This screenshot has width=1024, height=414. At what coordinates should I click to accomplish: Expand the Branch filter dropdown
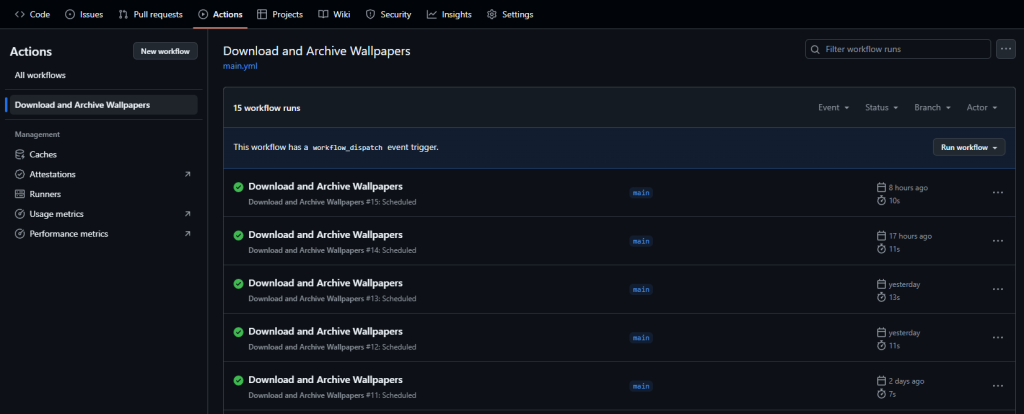point(932,107)
